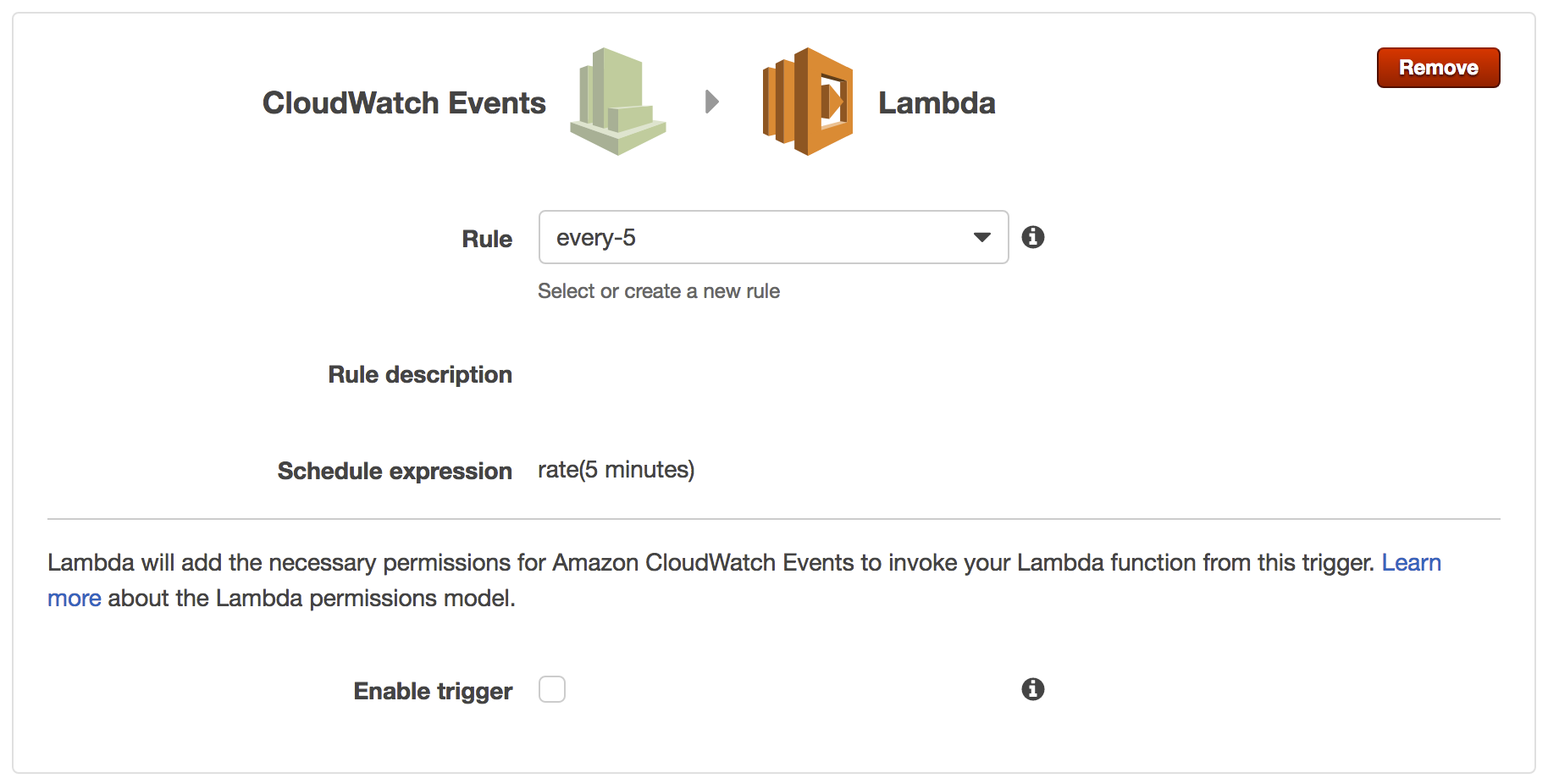The image size is (1548, 784).
Task: Open info icon beside the Rule dropdown
Action: click(x=1032, y=237)
